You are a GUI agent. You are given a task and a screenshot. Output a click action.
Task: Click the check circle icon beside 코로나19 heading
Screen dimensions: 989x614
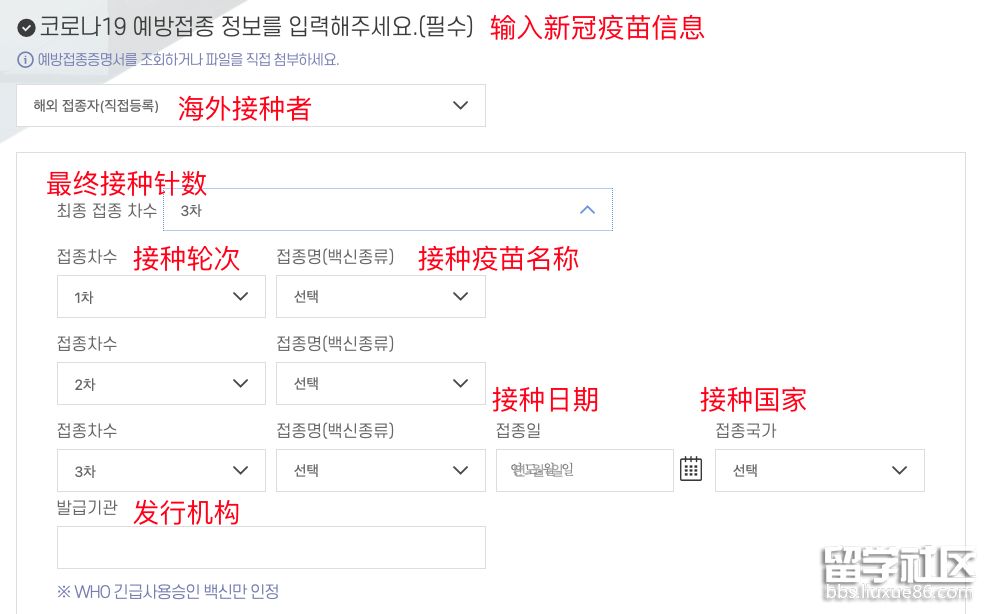(27, 28)
